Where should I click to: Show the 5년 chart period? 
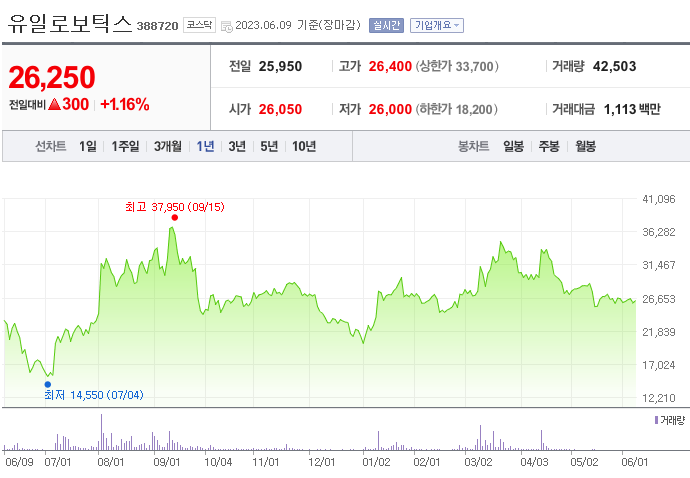269,146
